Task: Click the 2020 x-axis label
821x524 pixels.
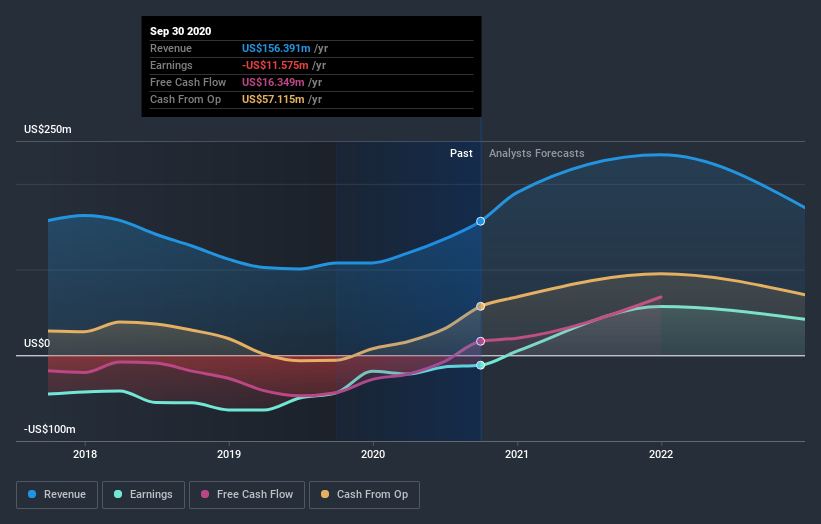Action: [373, 454]
